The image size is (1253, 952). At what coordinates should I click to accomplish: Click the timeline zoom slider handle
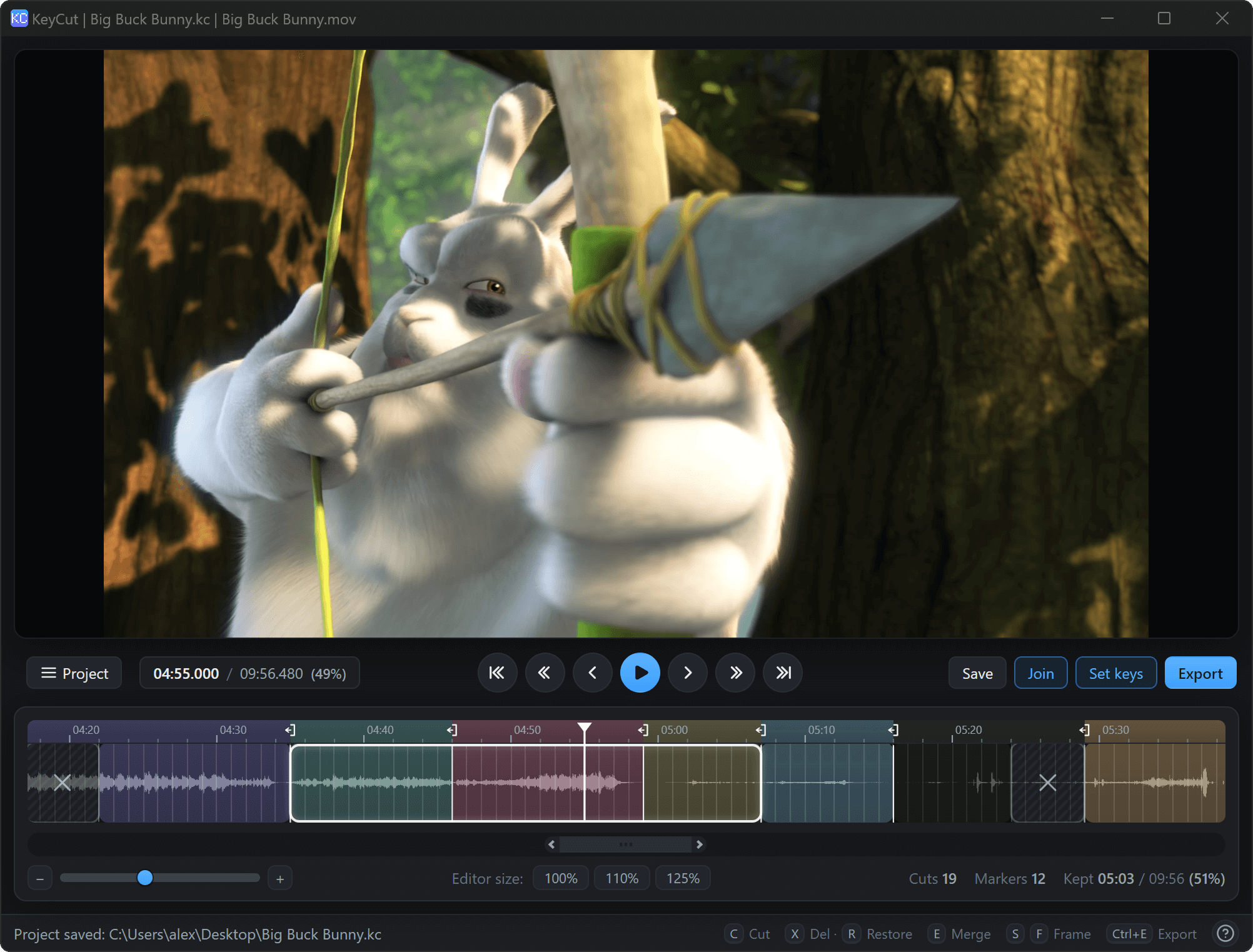click(x=145, y=878)
